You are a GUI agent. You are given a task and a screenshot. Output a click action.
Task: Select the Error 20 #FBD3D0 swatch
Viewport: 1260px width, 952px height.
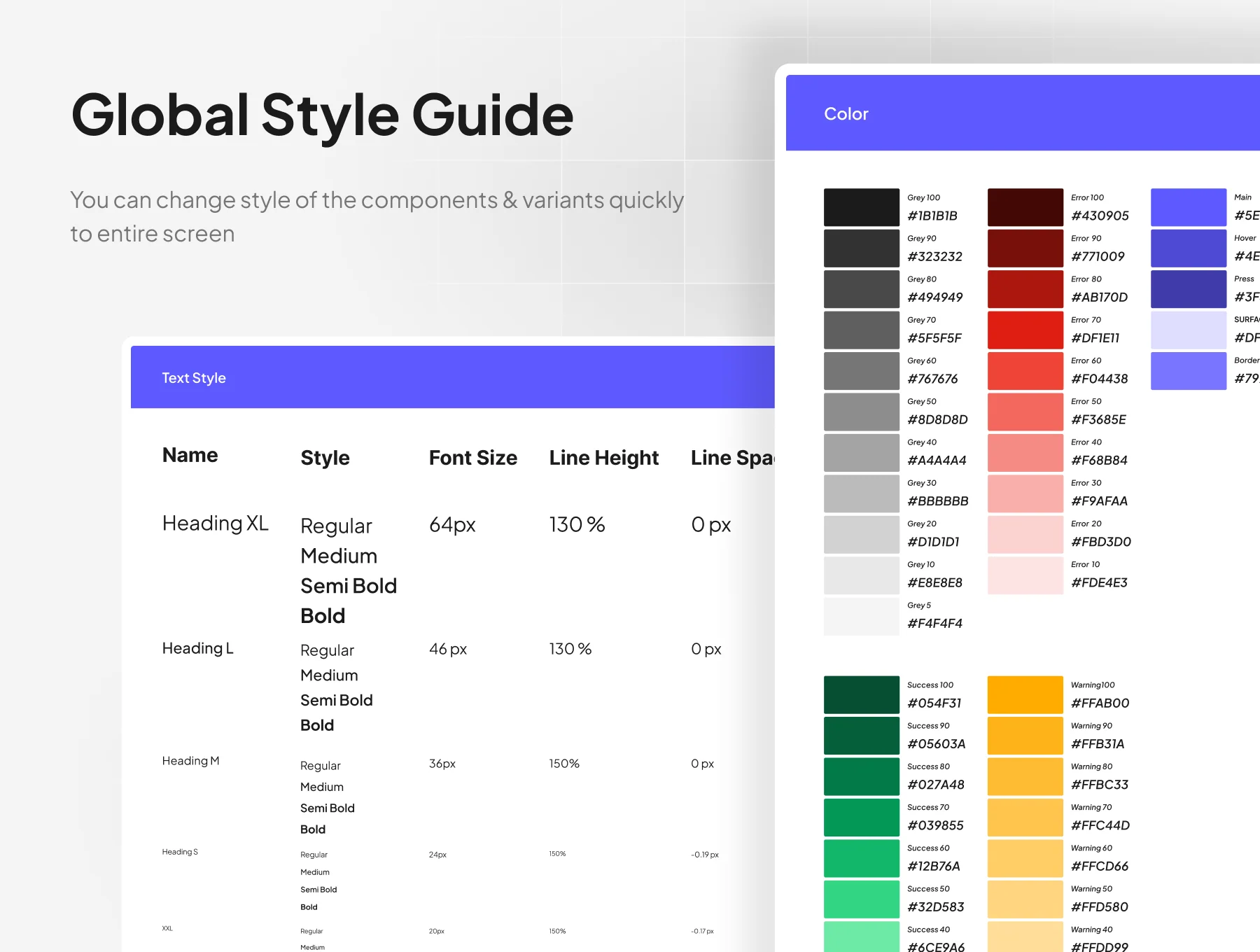pos(1025,533)
